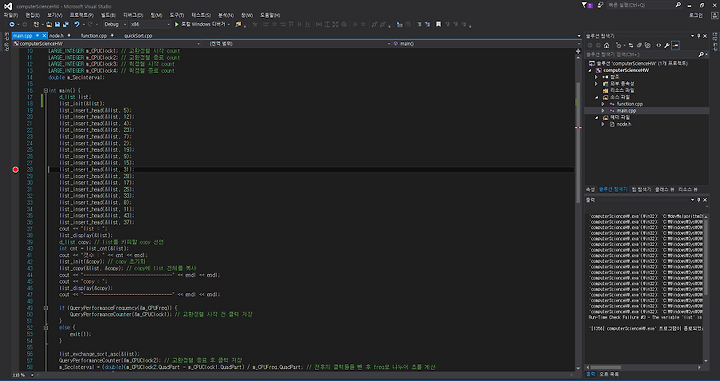Click the Save All toolbar icon
Viewport: 720px width, 381px height.
(66, 24)
